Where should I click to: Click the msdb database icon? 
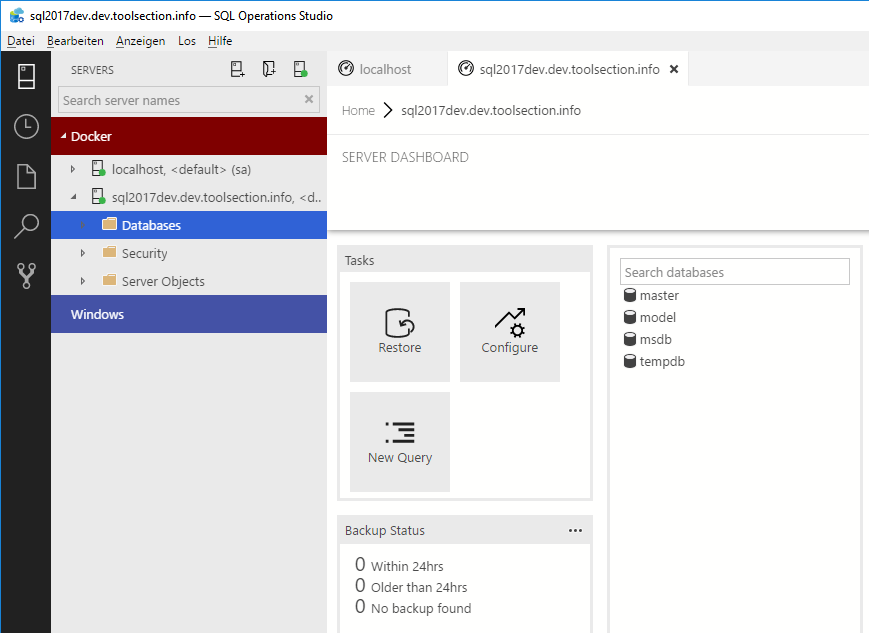coord(630,339)
